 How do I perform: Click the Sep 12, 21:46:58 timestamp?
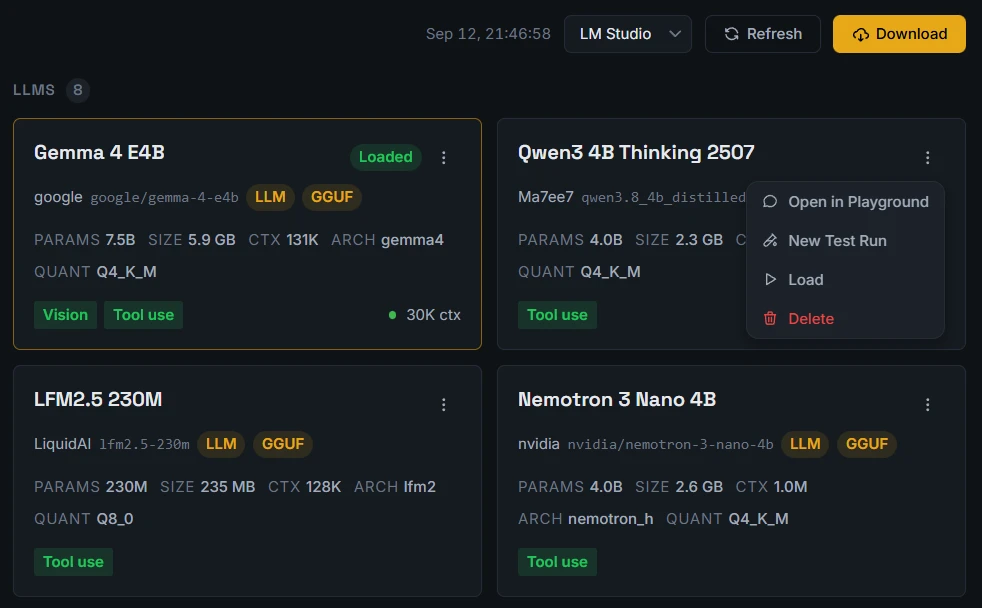(x=488, y=34)
